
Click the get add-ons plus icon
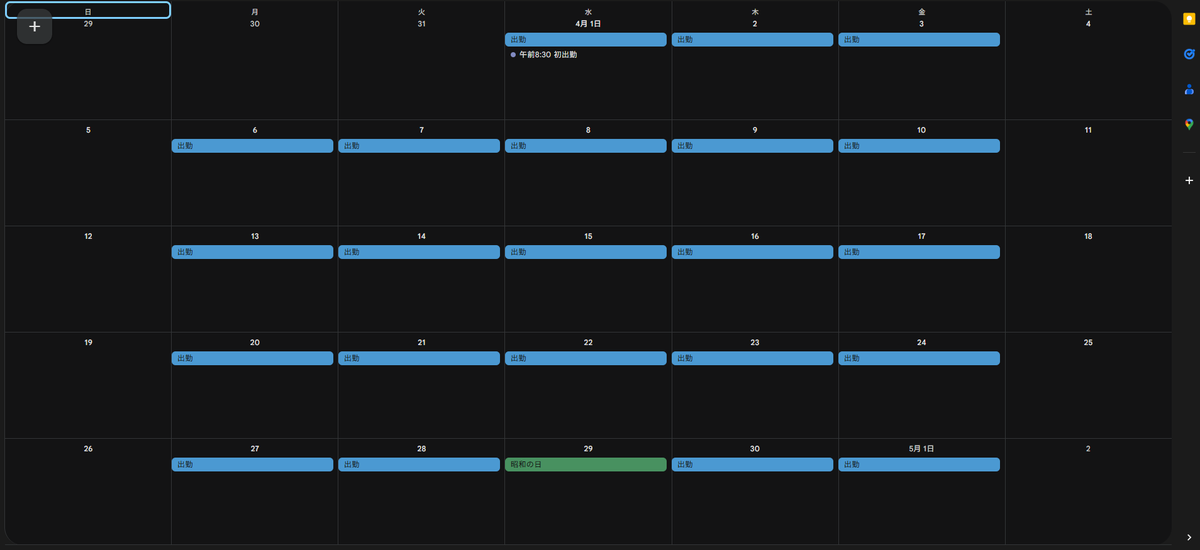point(1189,181)
